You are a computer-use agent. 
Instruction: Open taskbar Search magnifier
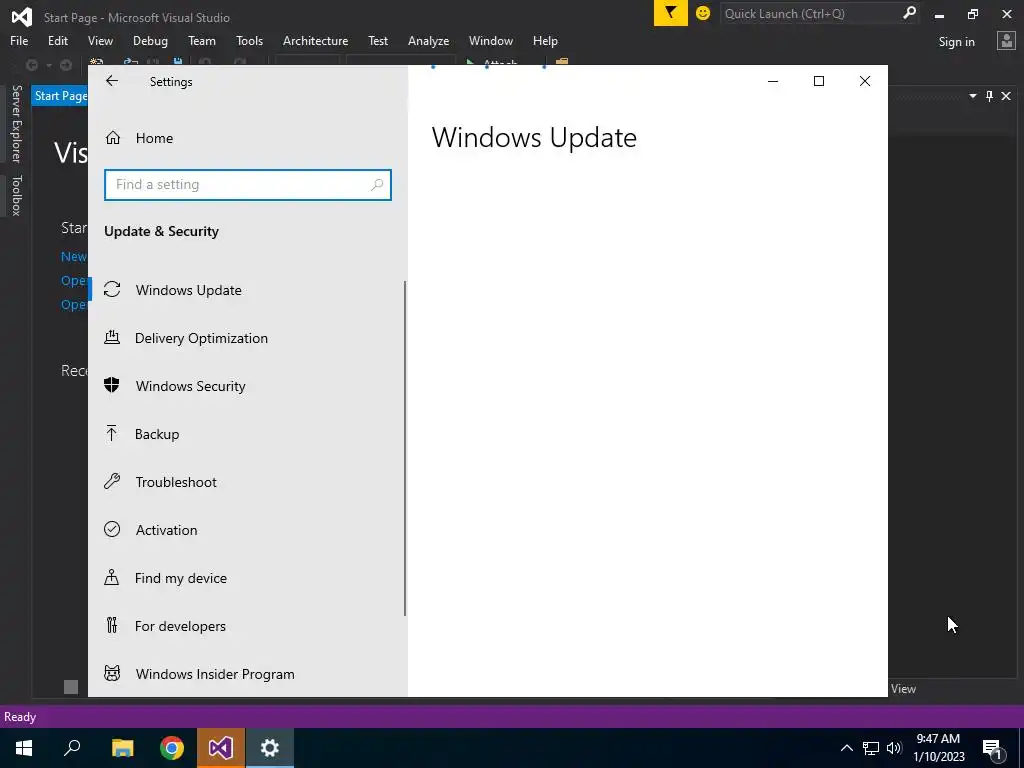72,748
